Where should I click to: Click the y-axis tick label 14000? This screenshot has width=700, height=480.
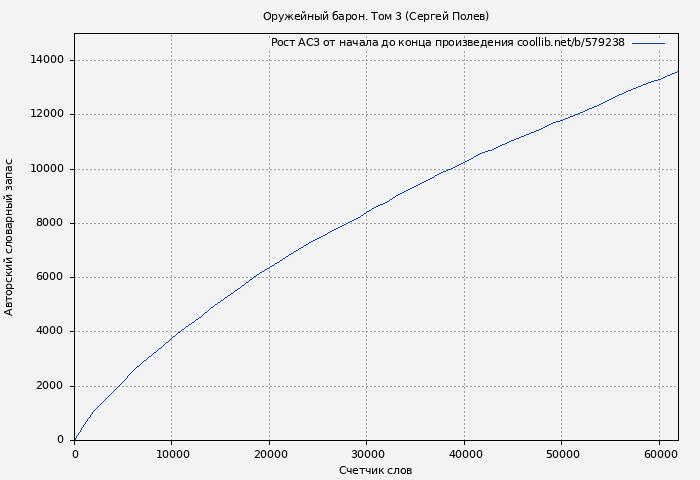coord(48,60)
